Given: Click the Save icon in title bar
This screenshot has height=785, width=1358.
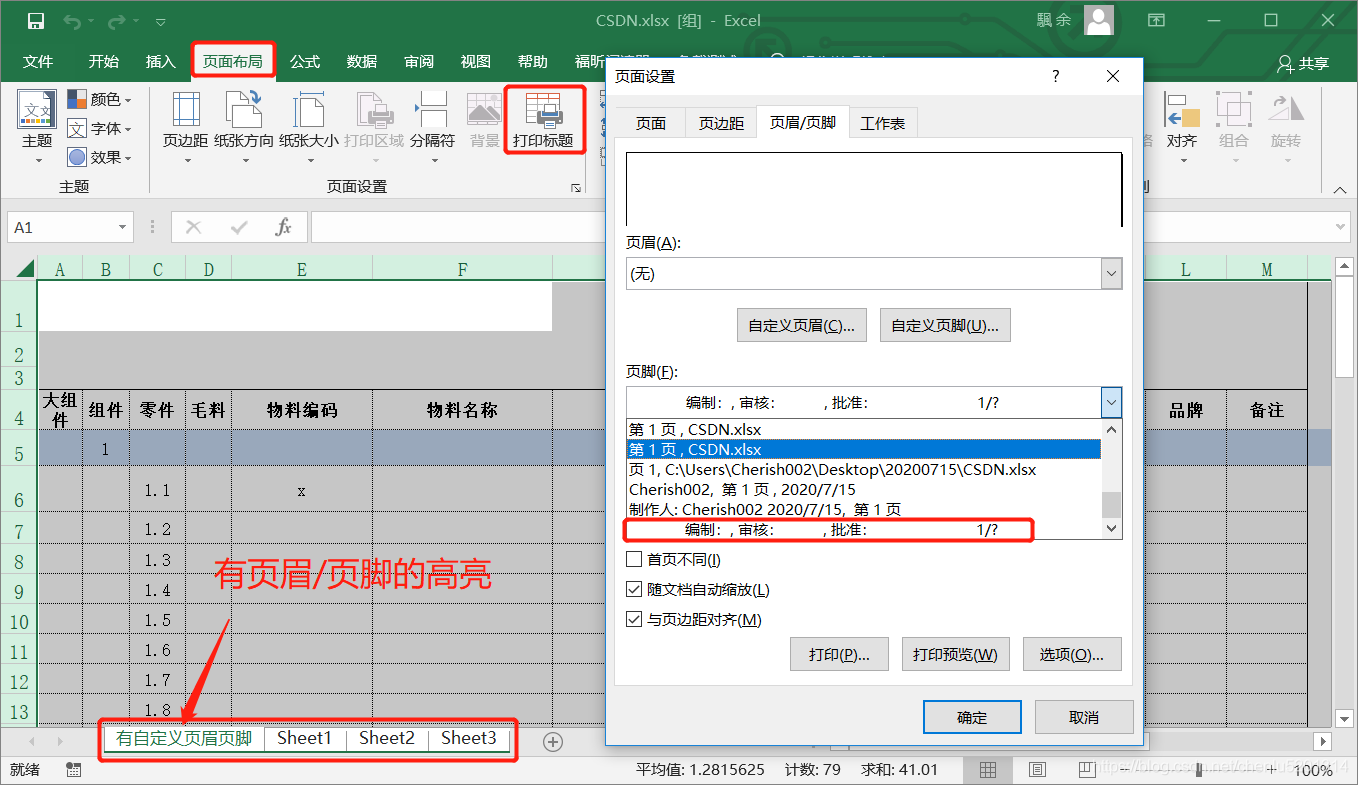Looking at the screenshot, I should click(x=35, y=20).
